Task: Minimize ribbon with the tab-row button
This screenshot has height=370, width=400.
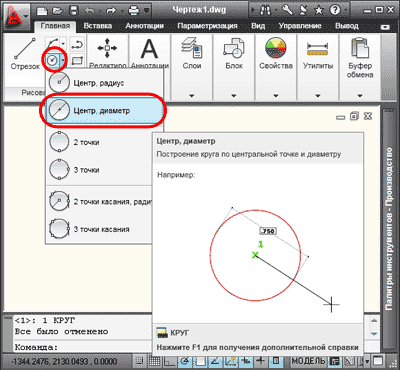Action: pos(385,27)
